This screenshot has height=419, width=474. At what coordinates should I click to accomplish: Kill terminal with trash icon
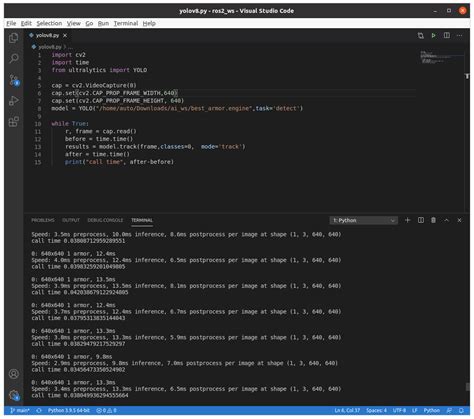click(433, 220)
